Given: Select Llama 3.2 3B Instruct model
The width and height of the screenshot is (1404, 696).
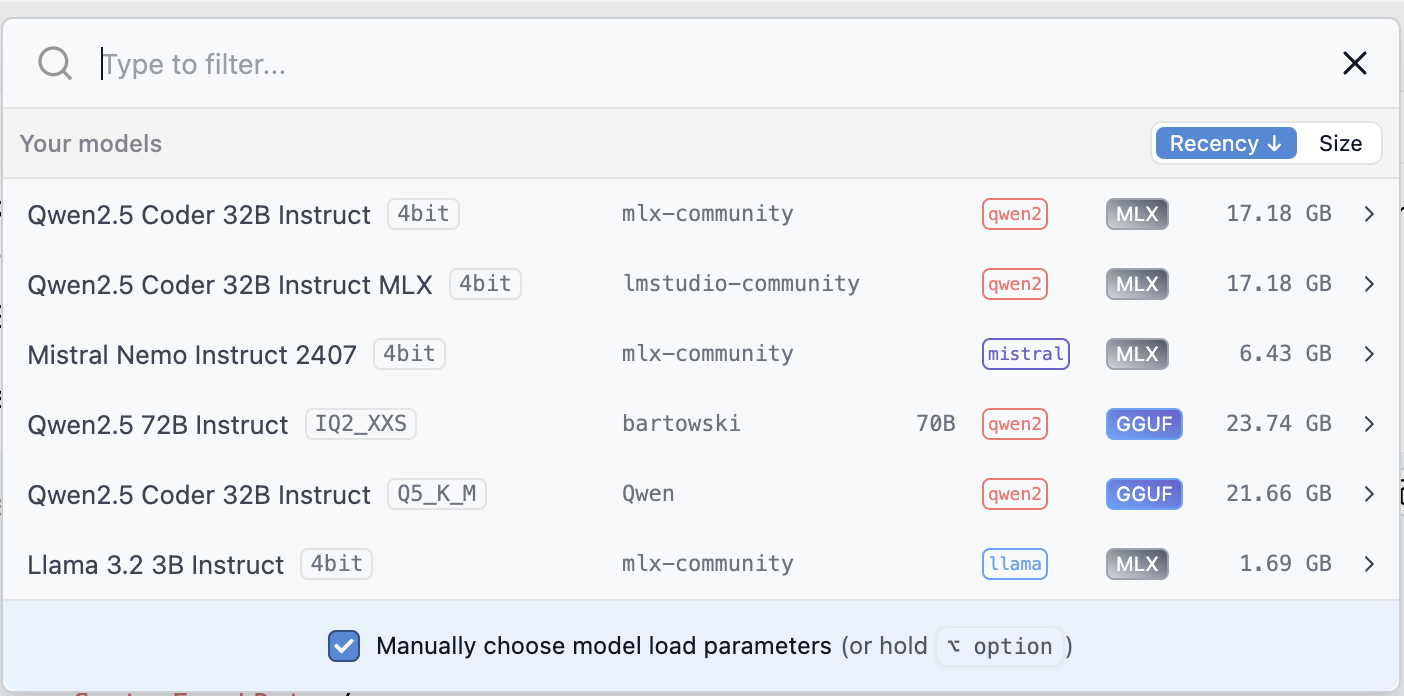Looking at the screenshot, I should point(156,565).
